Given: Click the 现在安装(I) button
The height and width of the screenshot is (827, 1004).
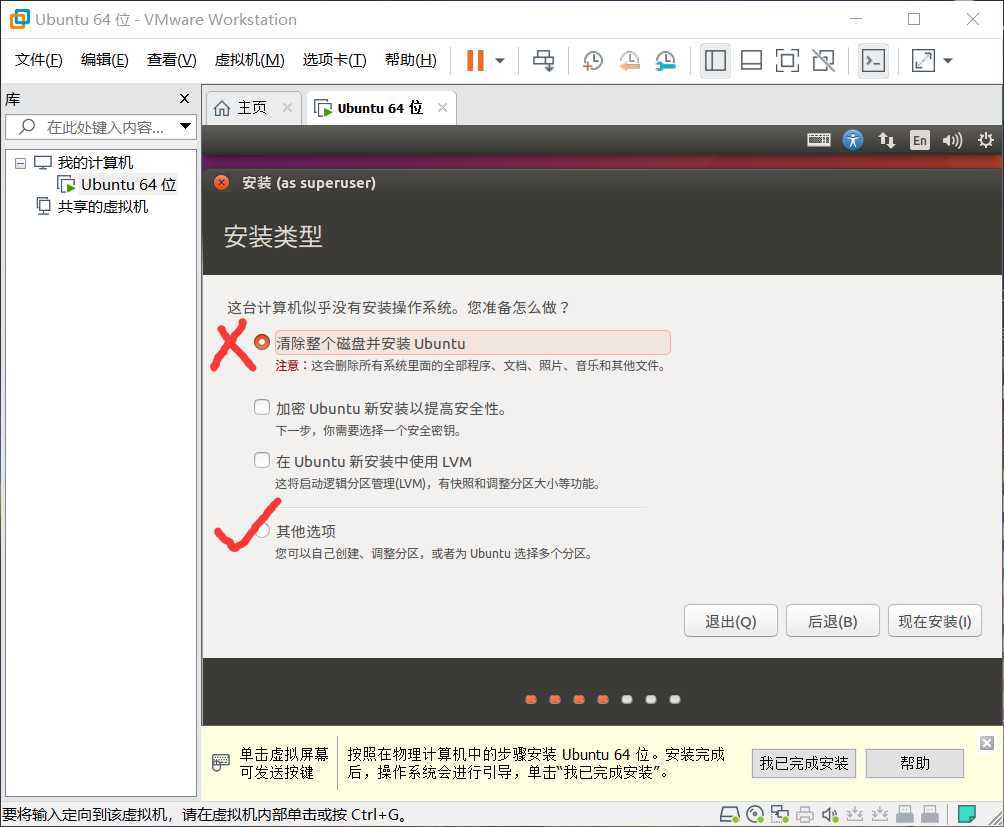Looking at the screenshot, I should [935, 621].
